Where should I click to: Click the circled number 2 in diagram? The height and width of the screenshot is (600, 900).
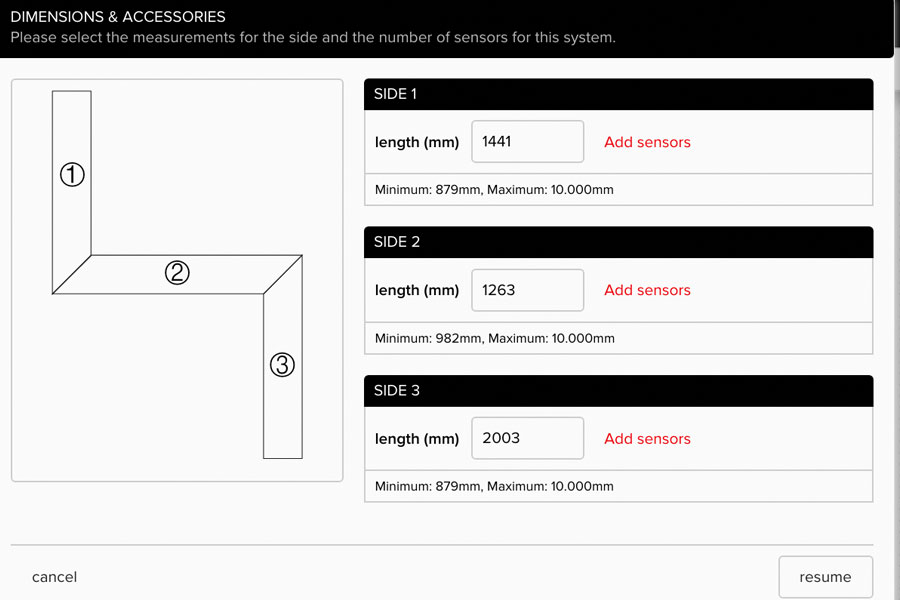(177, 273)
